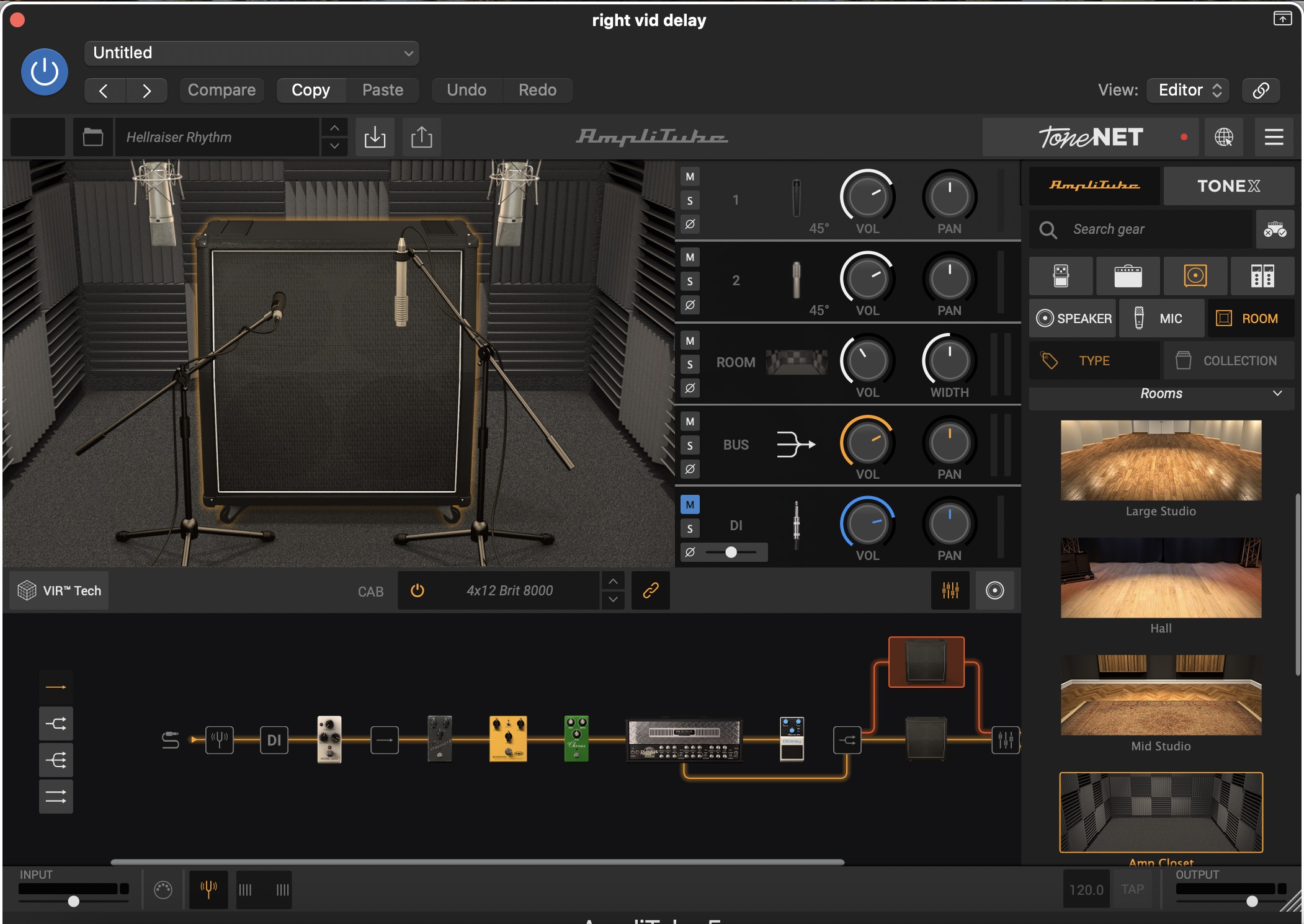The height and width of the screenshot is (924, 1304).
Task: Open the preset browser folder icon
Action: pos(93,137)
